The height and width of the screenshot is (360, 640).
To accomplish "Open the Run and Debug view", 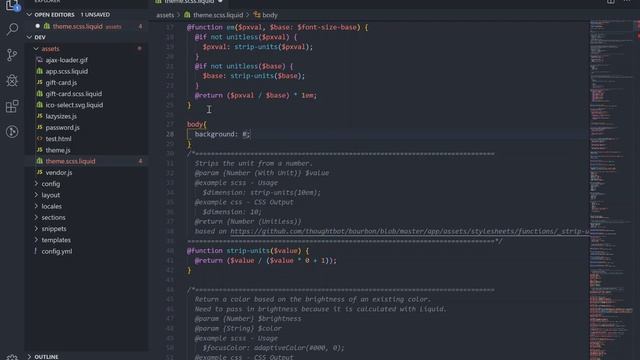I will 12,80.
